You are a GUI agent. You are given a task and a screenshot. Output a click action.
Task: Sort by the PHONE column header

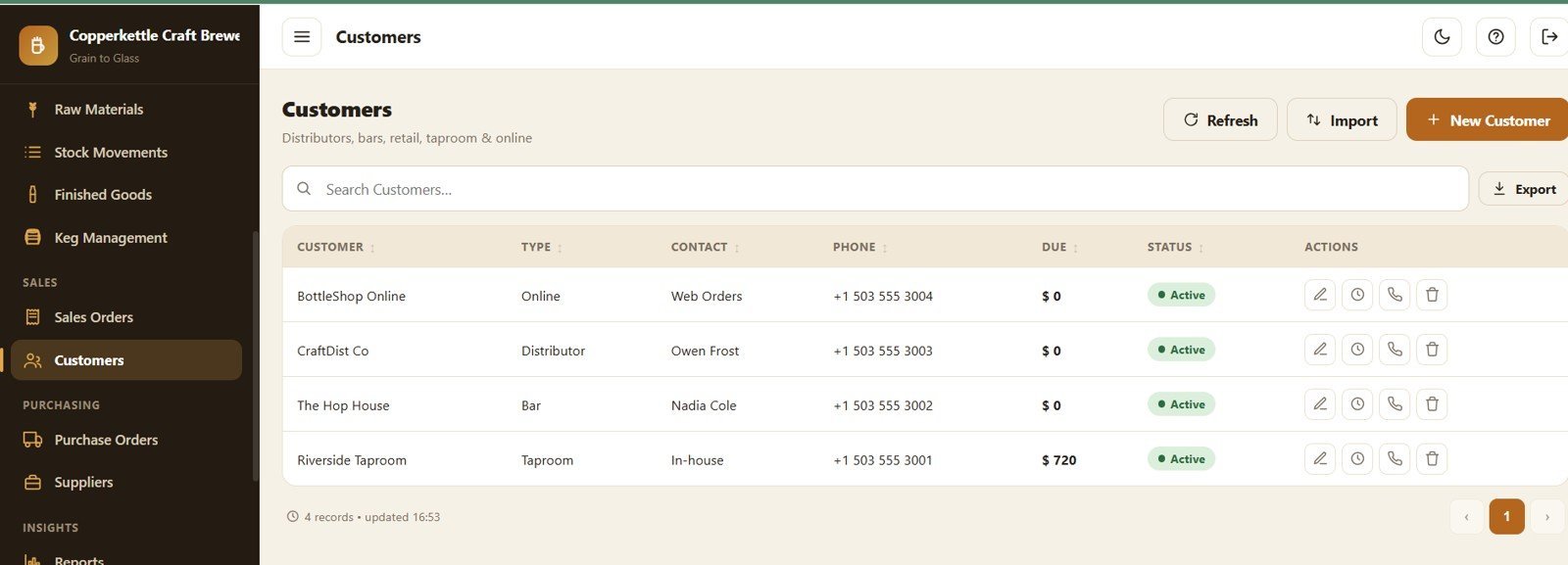click(x=860, y=247)
